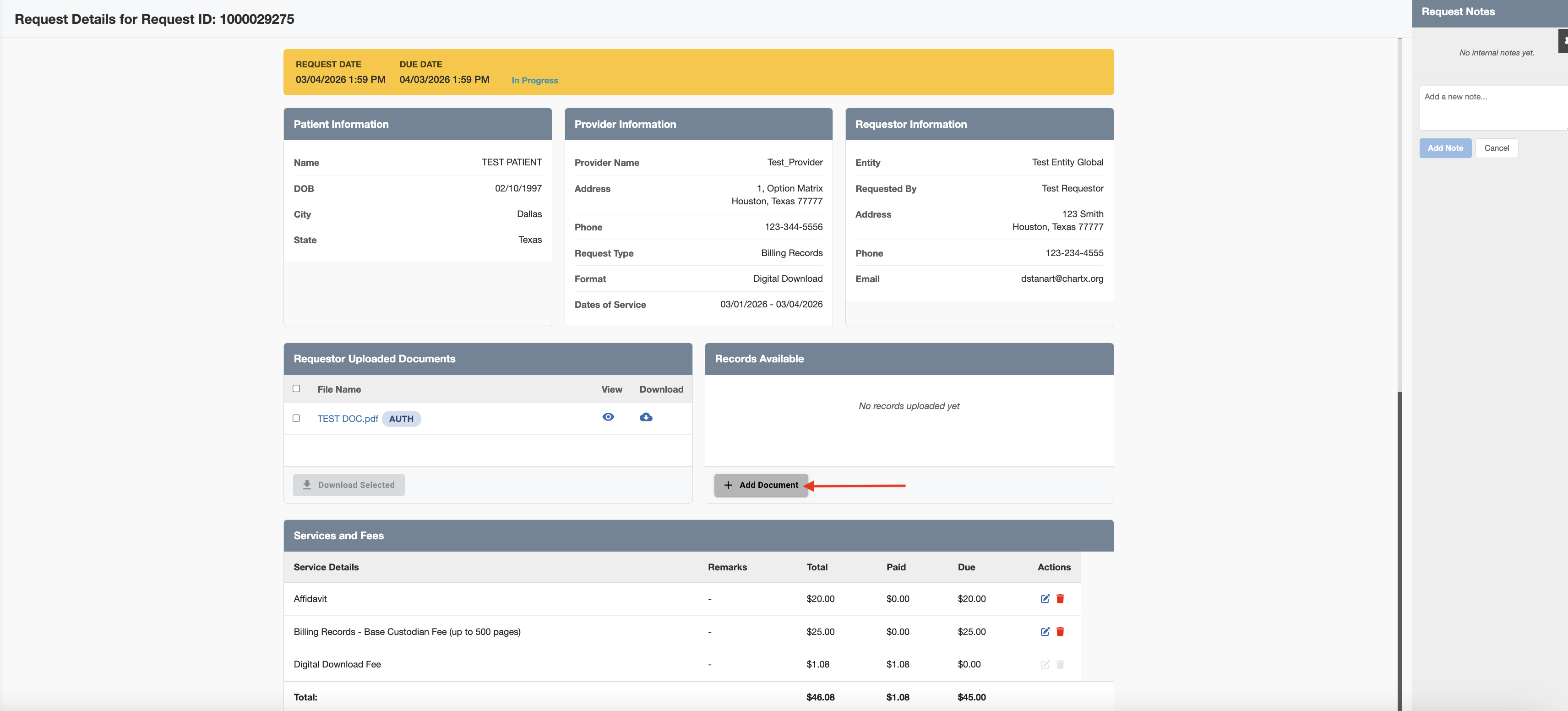Cancel the new note entry
The height and width of the screenshot is (711, 1568).
[1496, 148]
